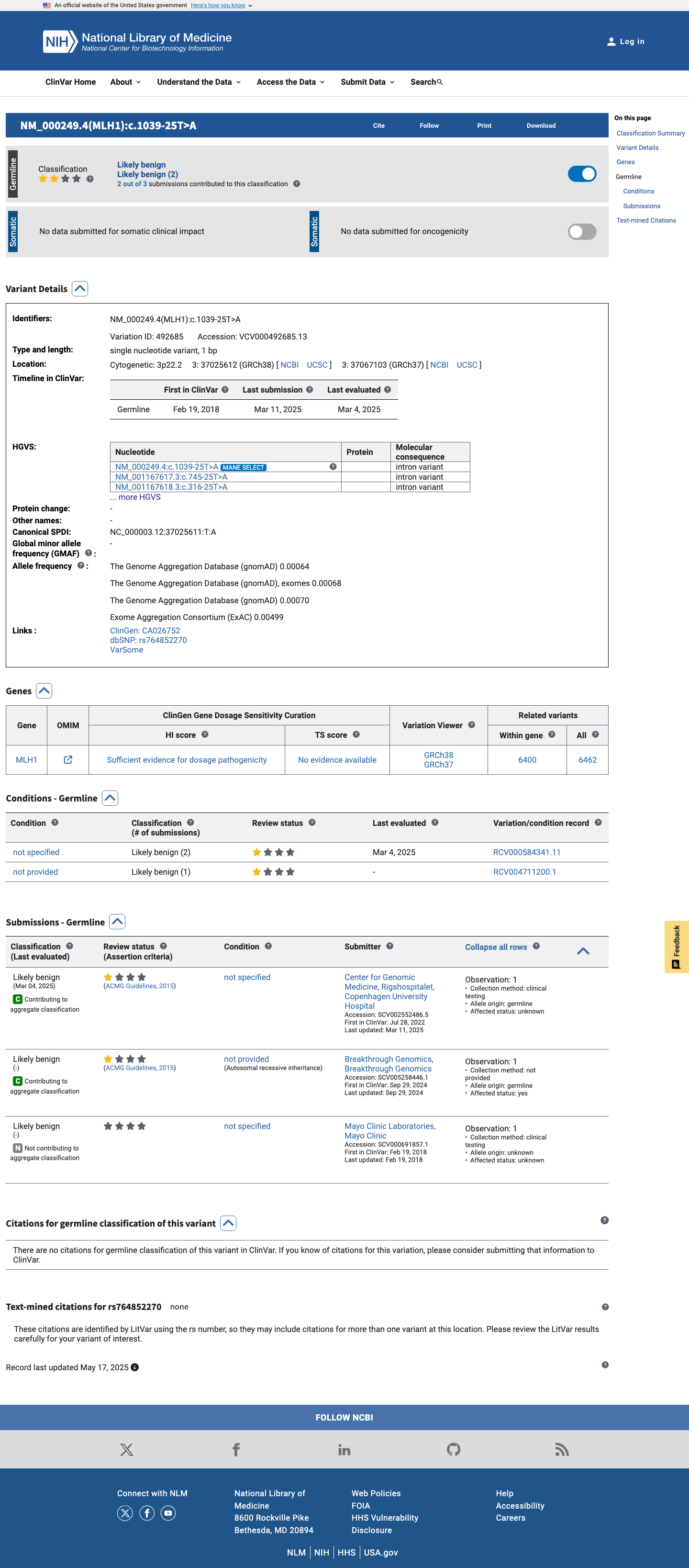Click the X (Twitter) icon under Follow NCBI
Screen dimensions: 689x1568
(x=126, y=1449)
